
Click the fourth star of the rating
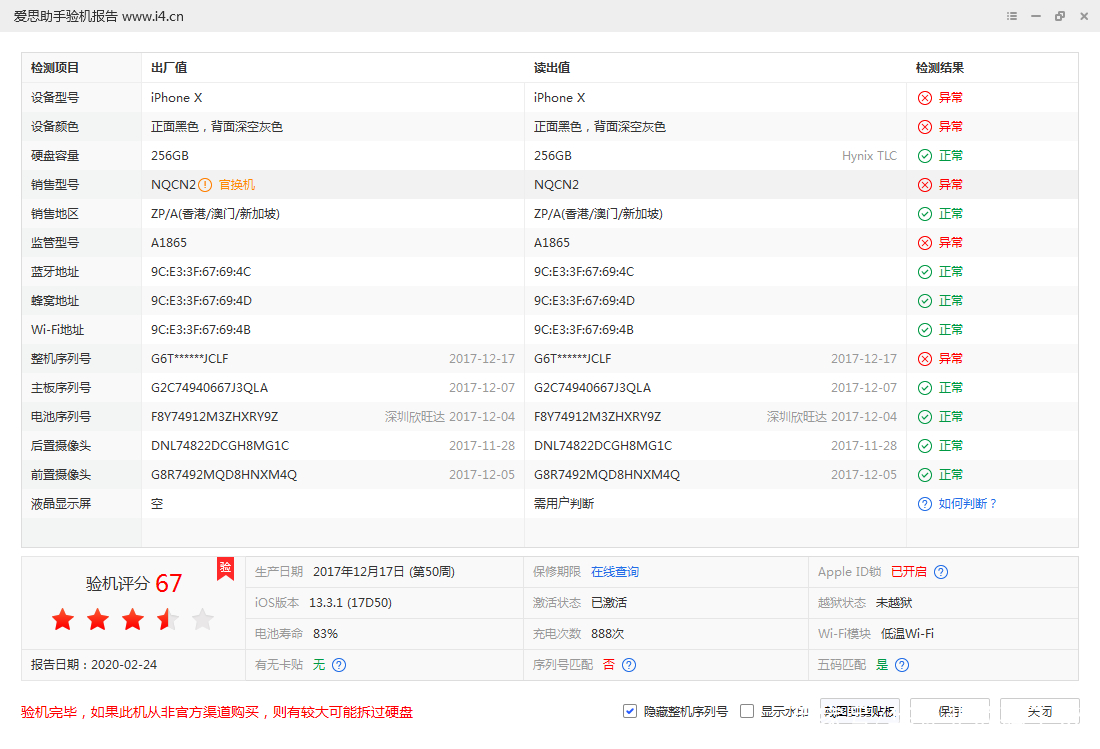point(167,619)
